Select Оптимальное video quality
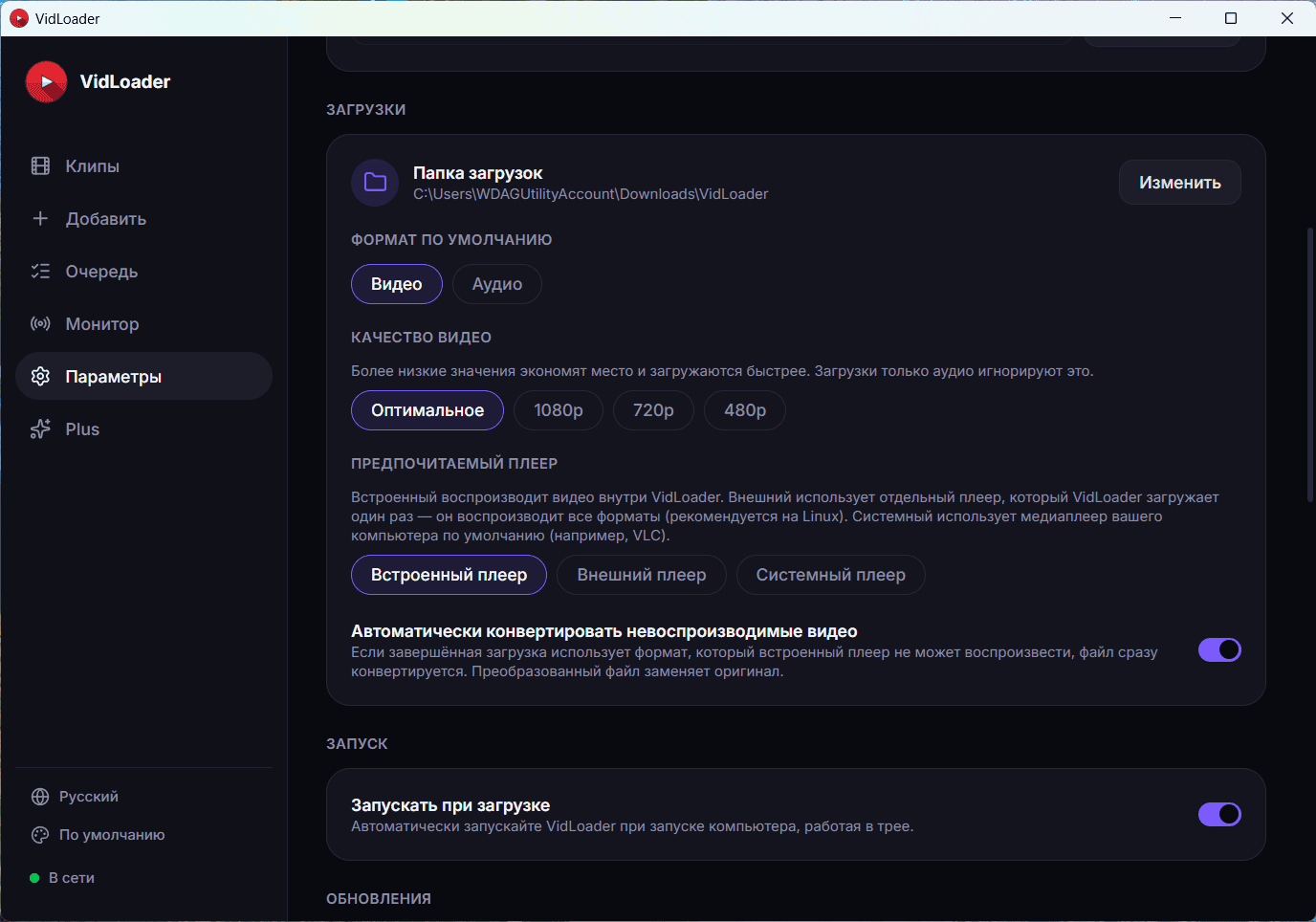This screenshot has height=922, width=1316. pyautogui.click(x=428, y=410)
